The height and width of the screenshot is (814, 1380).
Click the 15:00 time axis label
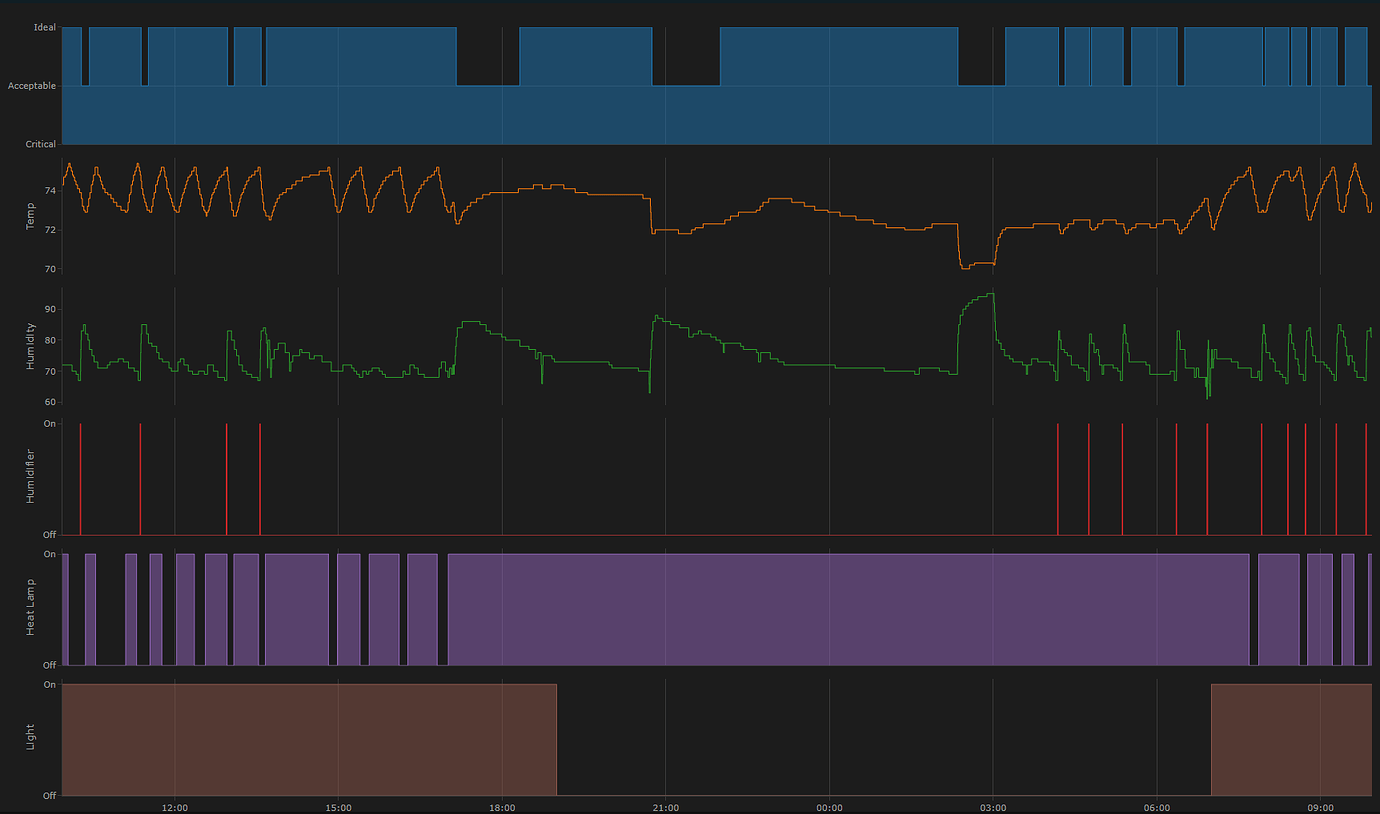coord(339,808)
